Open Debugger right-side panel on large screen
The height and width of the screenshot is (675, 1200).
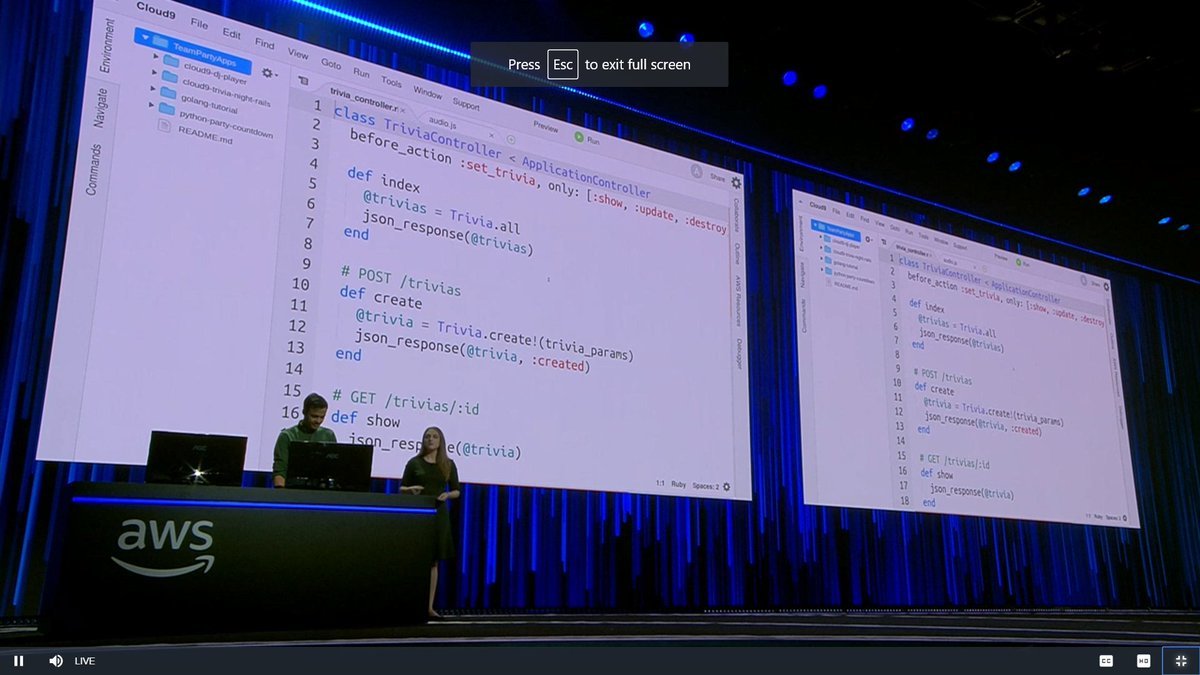pos(740,354)
